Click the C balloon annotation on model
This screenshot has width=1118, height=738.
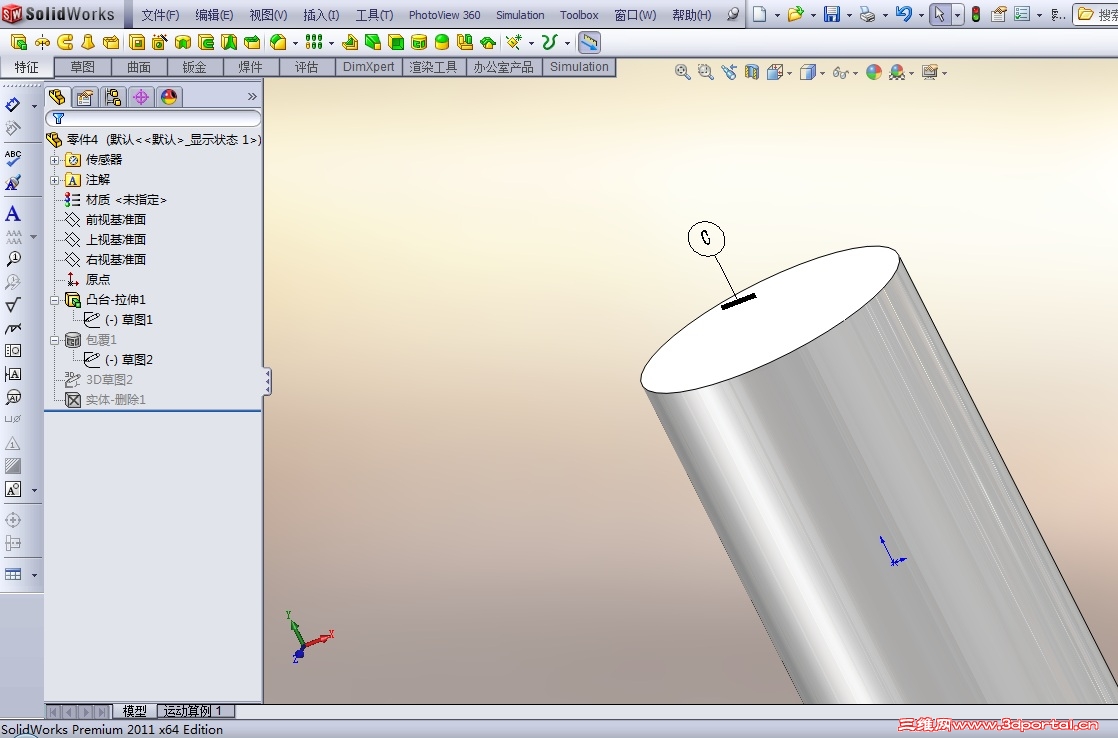(x=706, y=237)
